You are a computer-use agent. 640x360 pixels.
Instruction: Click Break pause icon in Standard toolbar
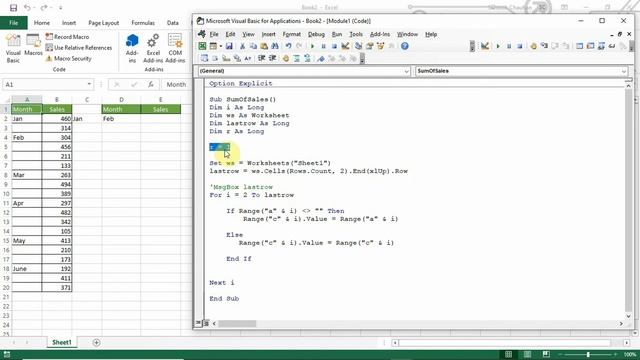pyautogui.click(x=324, y=46)
